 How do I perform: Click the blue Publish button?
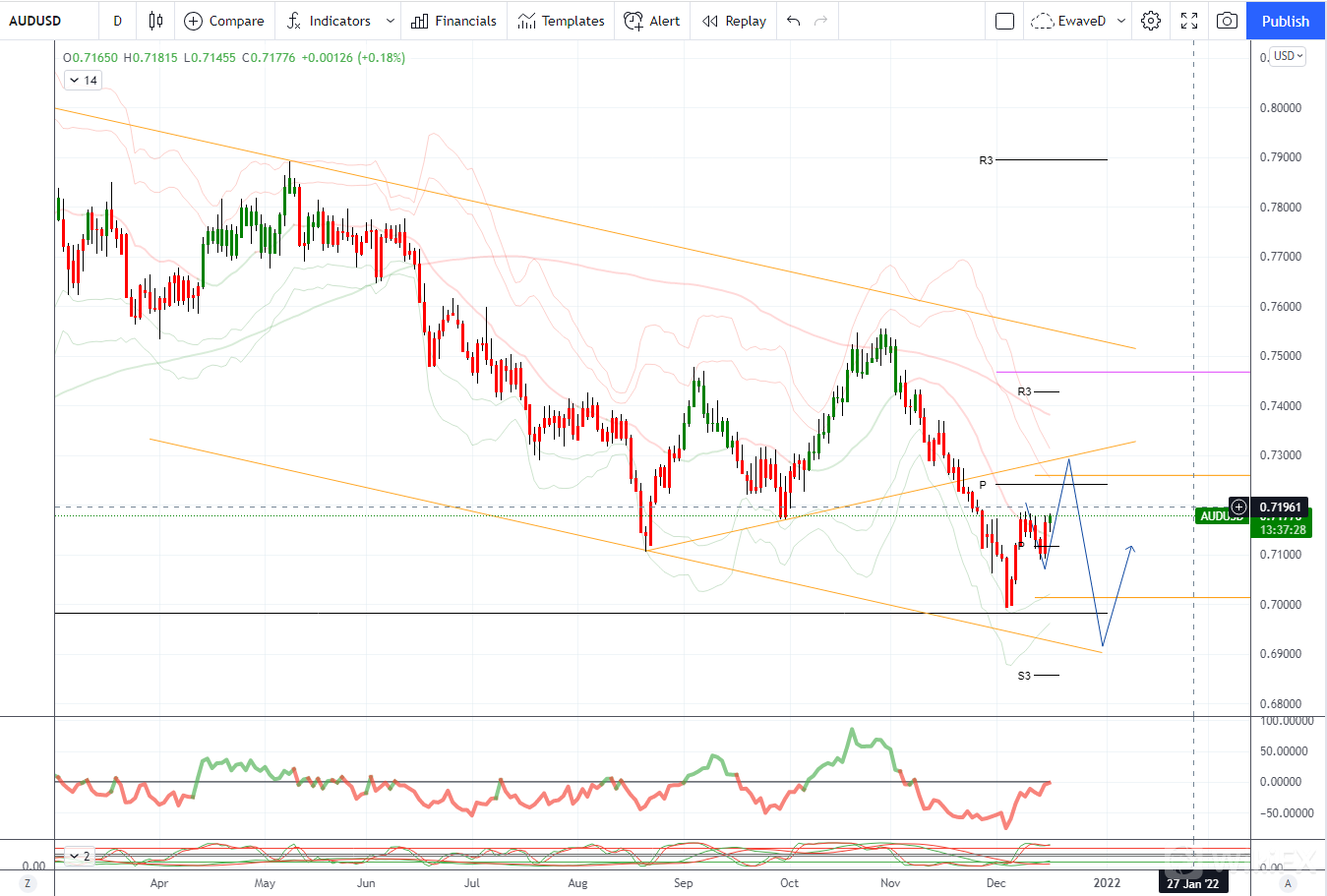tap(1285, 21)
